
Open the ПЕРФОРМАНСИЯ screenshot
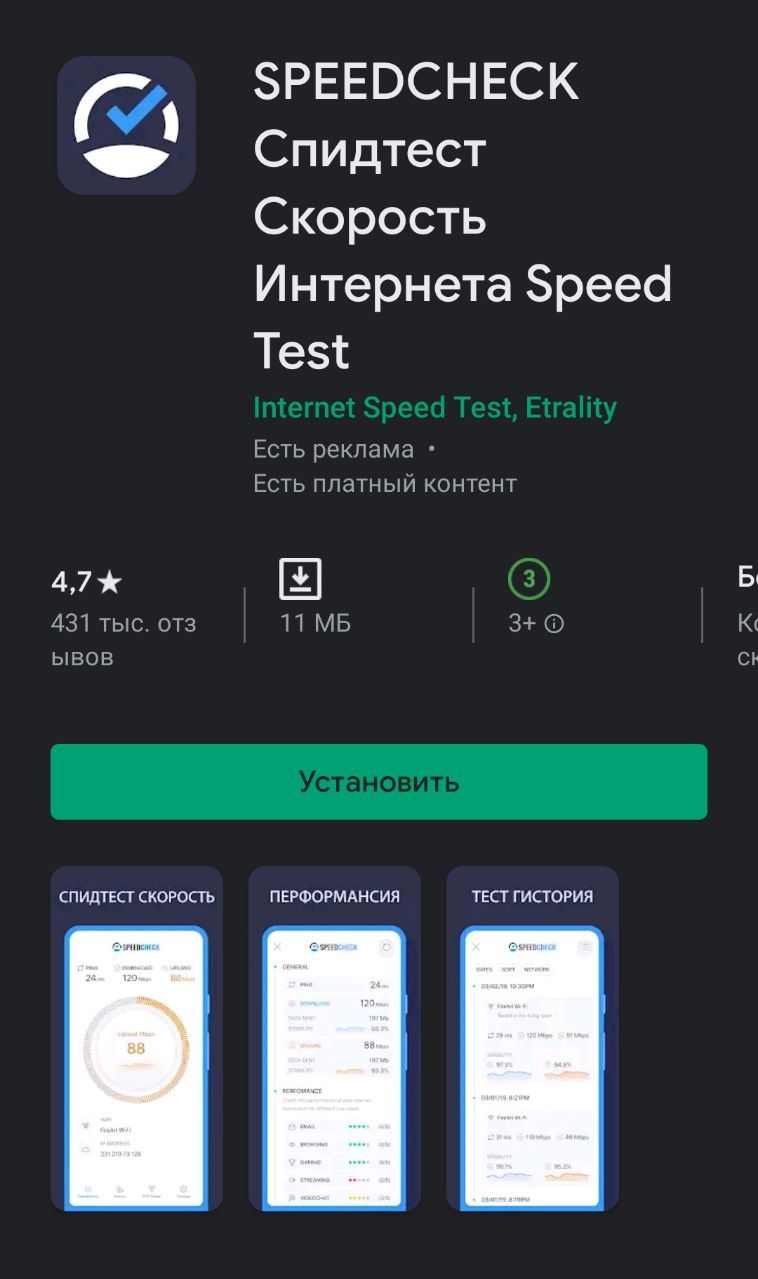pyautogui.click(x=334, y=1038)
